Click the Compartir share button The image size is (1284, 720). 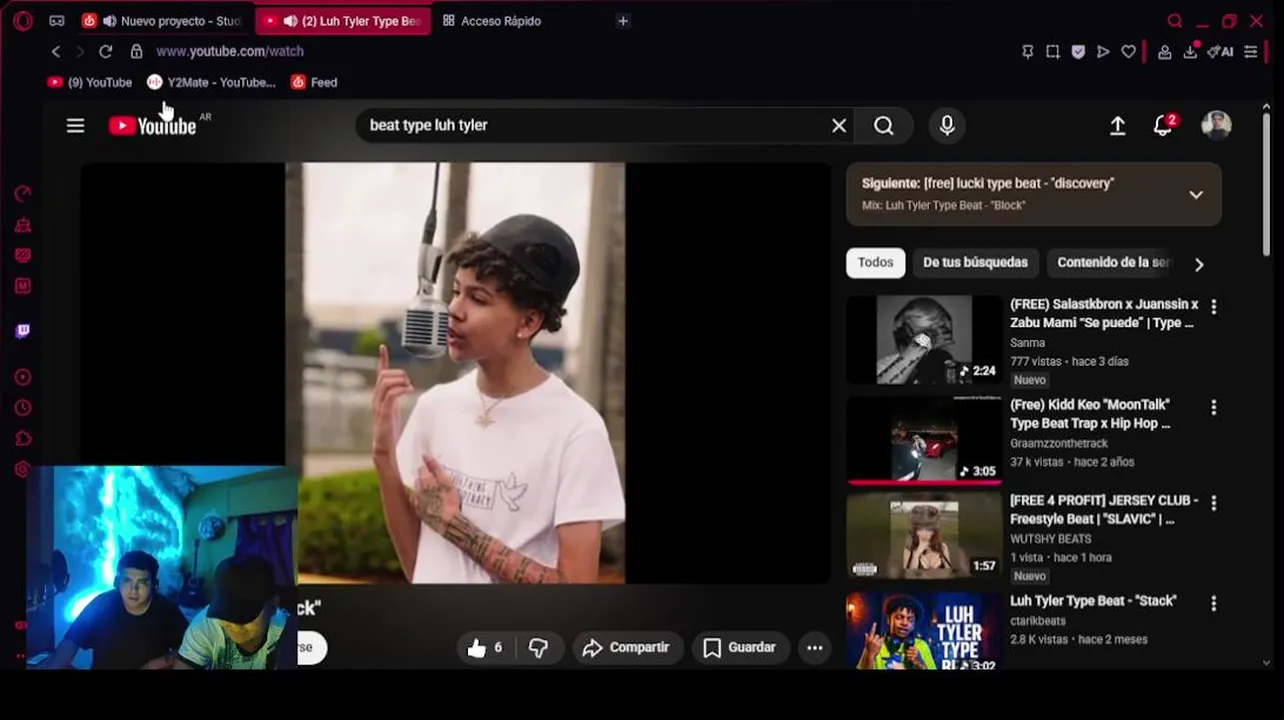point(627,648)
